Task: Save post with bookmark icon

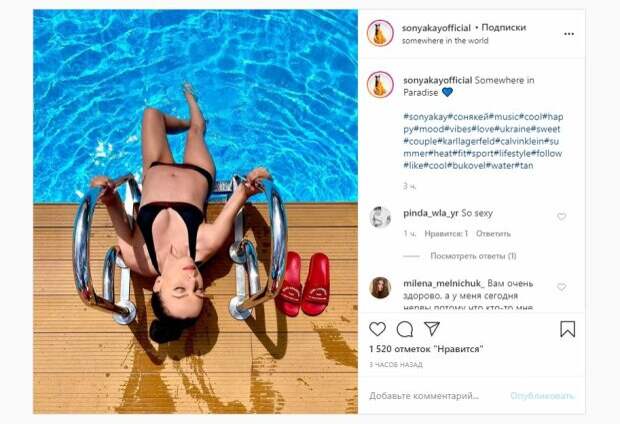Action: coord(567,329)
